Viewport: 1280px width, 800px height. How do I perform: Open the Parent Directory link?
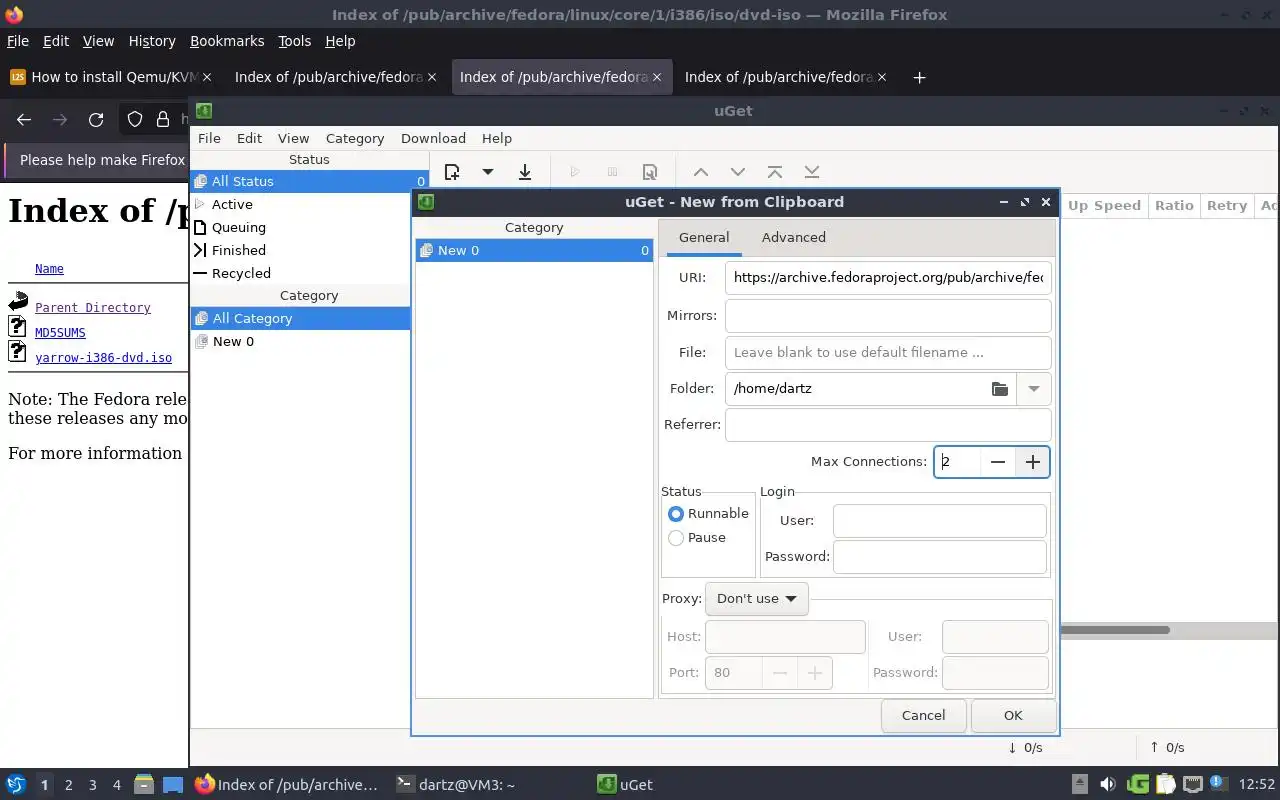click(93, 308)
